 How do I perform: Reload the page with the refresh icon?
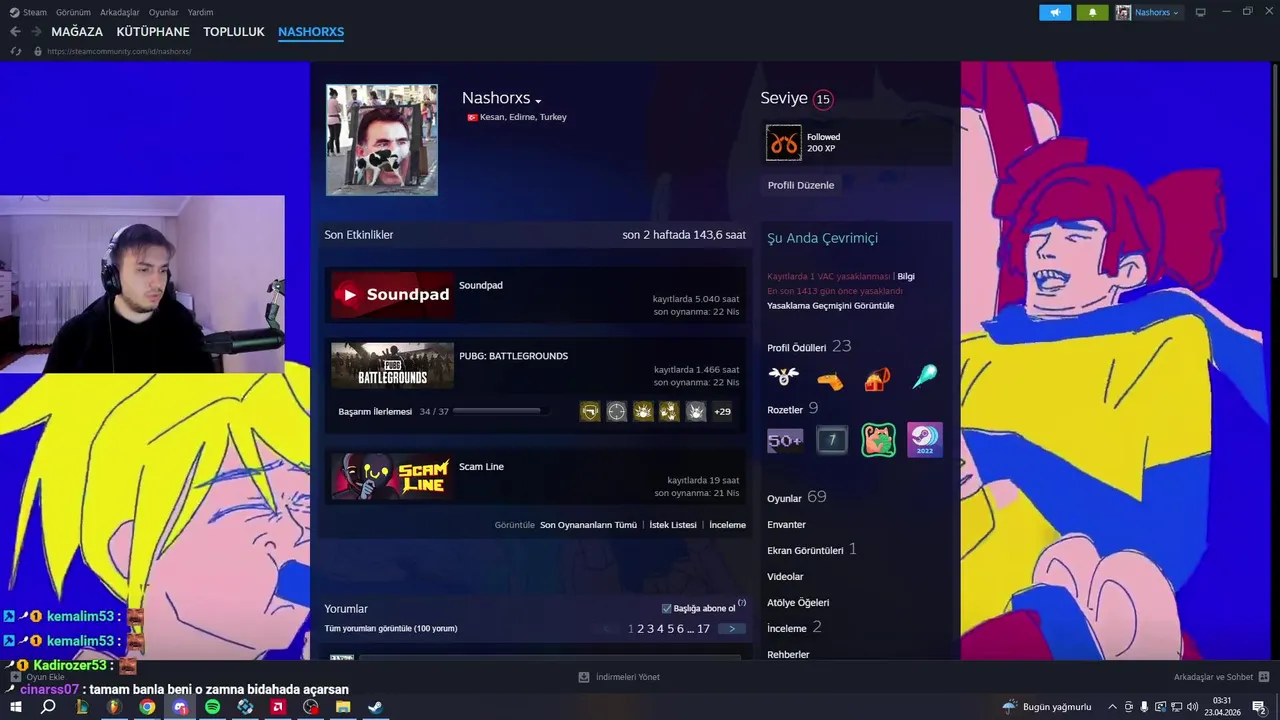tap(16, 51)
